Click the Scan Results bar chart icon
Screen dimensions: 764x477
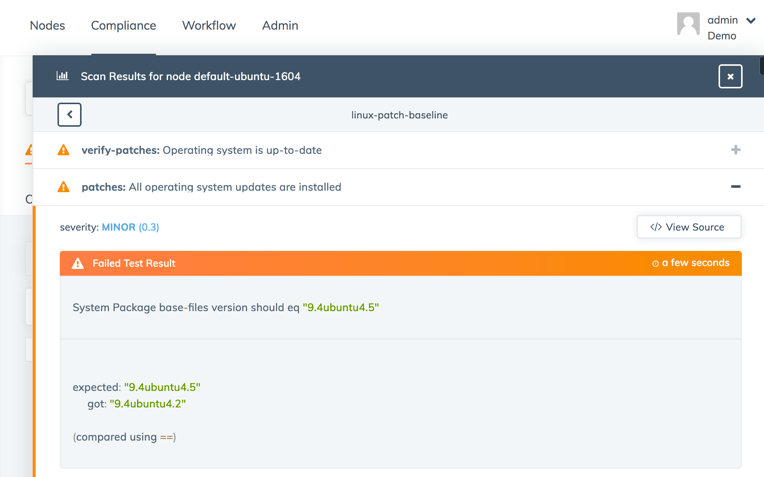(63, 76)
